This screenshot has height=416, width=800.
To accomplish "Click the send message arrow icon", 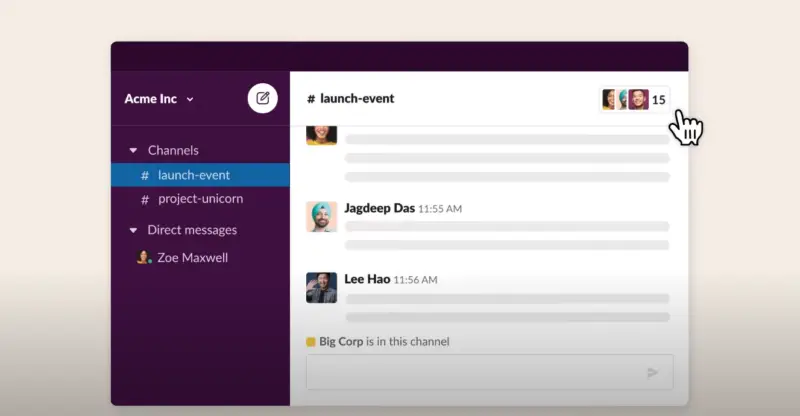I will coord(652,372).
